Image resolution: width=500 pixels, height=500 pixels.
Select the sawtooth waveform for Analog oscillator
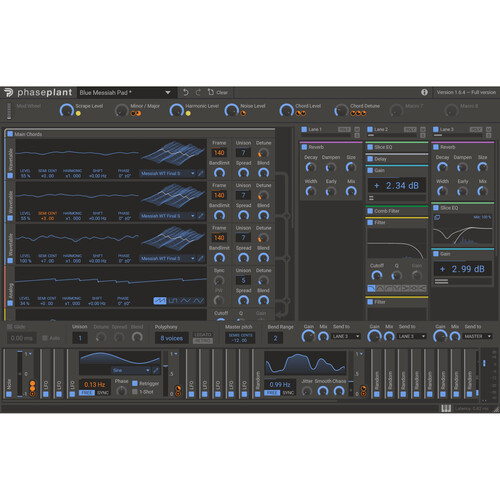(160, 301)
